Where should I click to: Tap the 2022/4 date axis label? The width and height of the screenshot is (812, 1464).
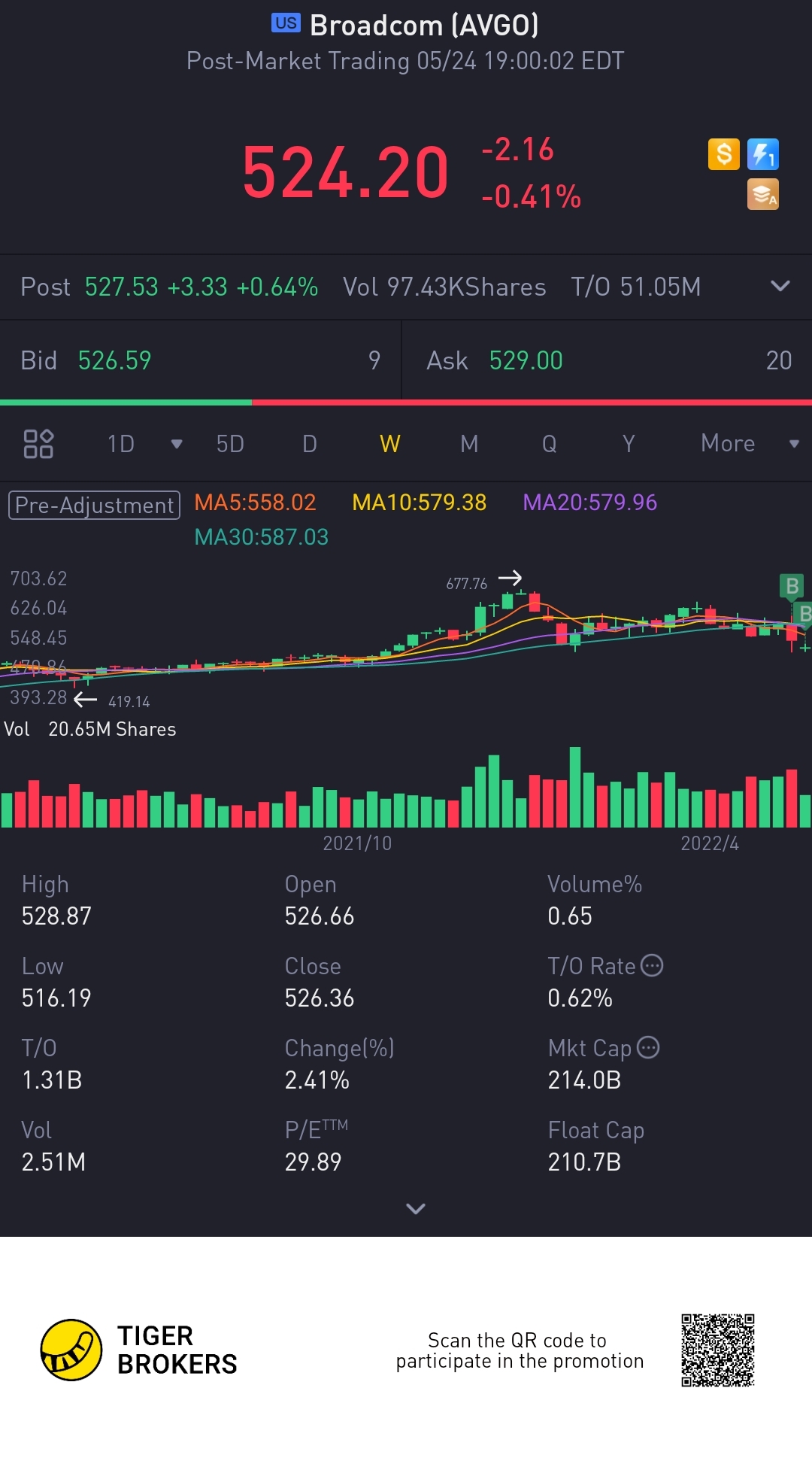[x=710, y=843]
